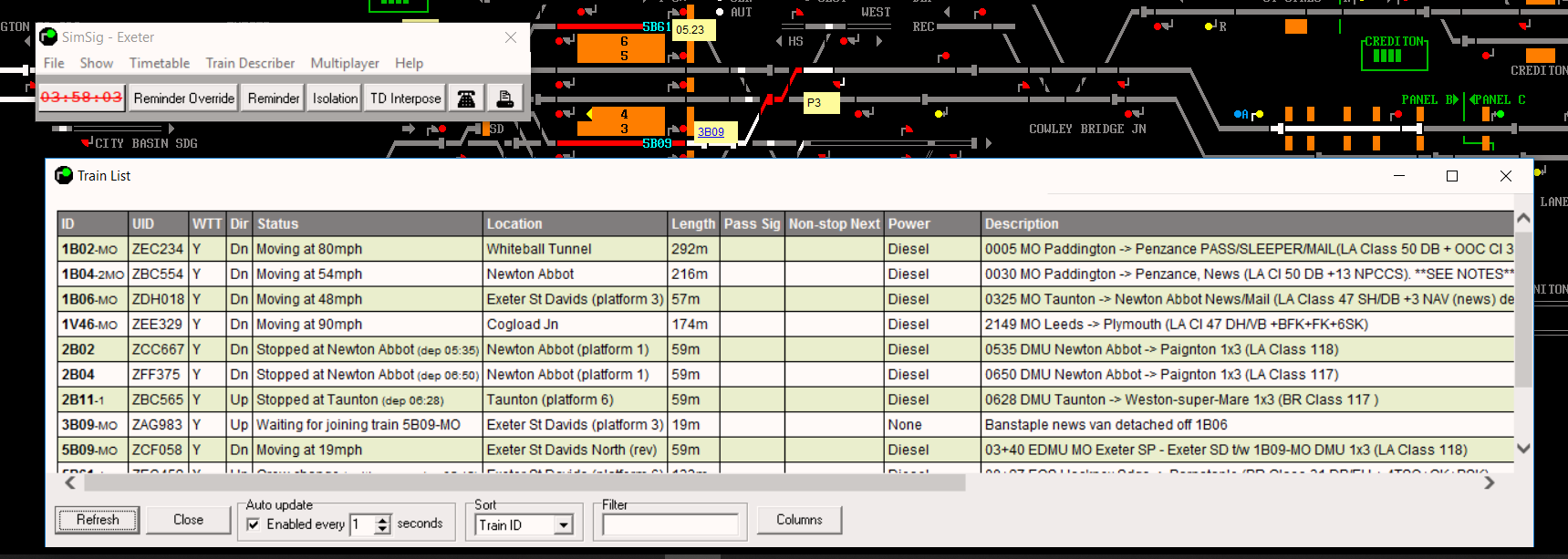
Task: Click the Pass Sig column header
Action: click(753, 223)
